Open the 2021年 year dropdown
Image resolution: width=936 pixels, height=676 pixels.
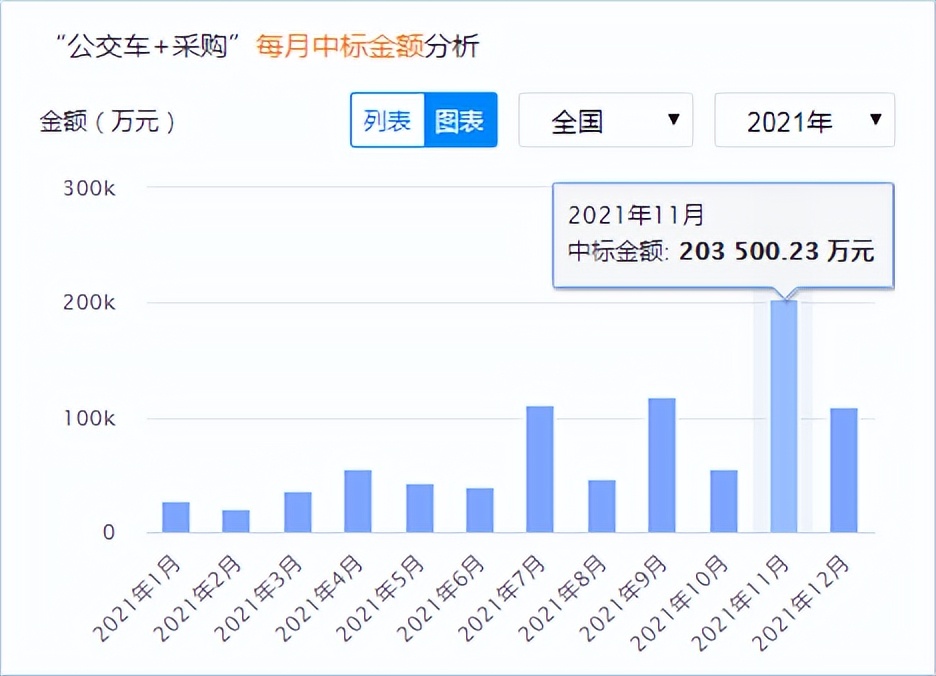(805, 119)
